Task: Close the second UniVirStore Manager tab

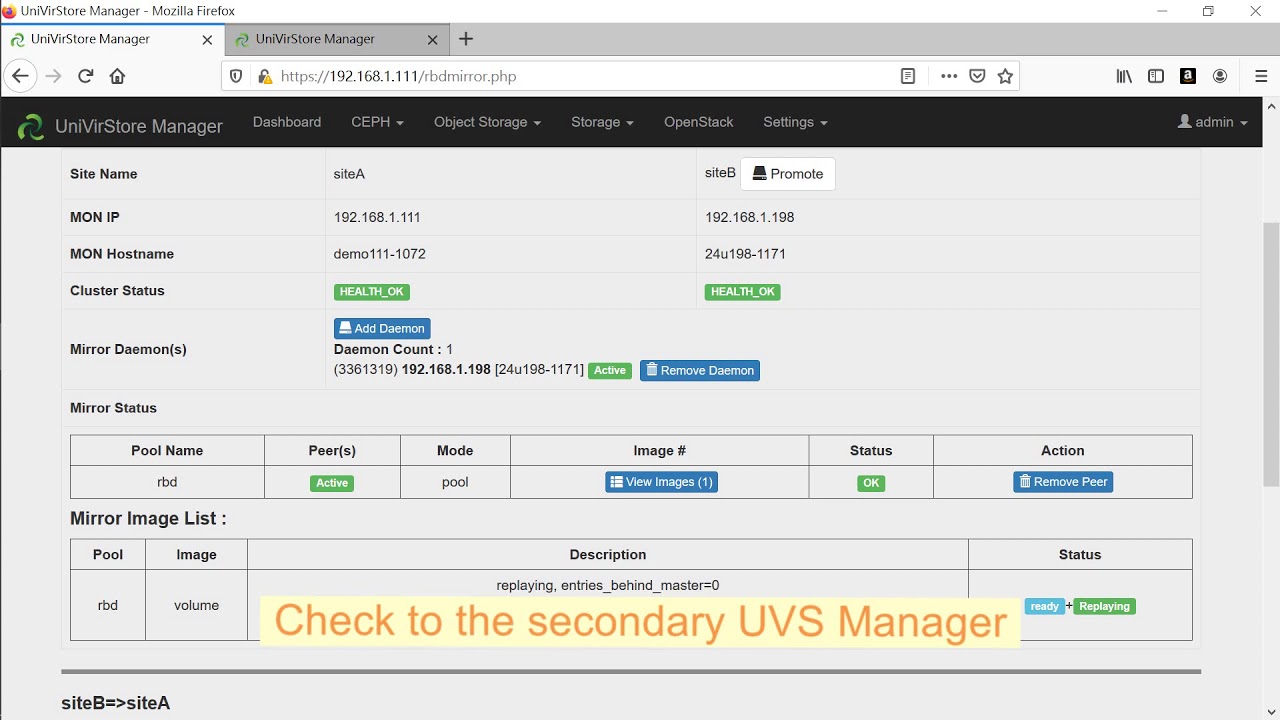Action: pyautogui.click(x=433, y=40)
